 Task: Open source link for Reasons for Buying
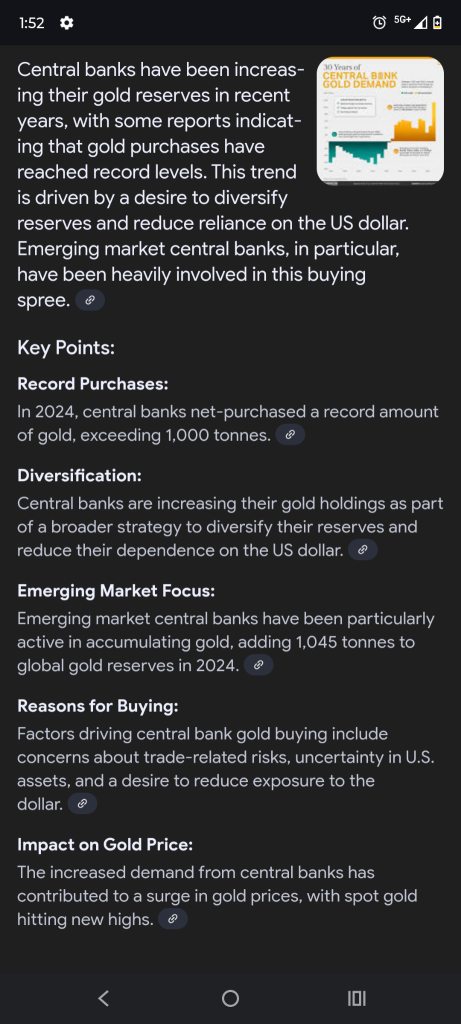tap(82, 804)
